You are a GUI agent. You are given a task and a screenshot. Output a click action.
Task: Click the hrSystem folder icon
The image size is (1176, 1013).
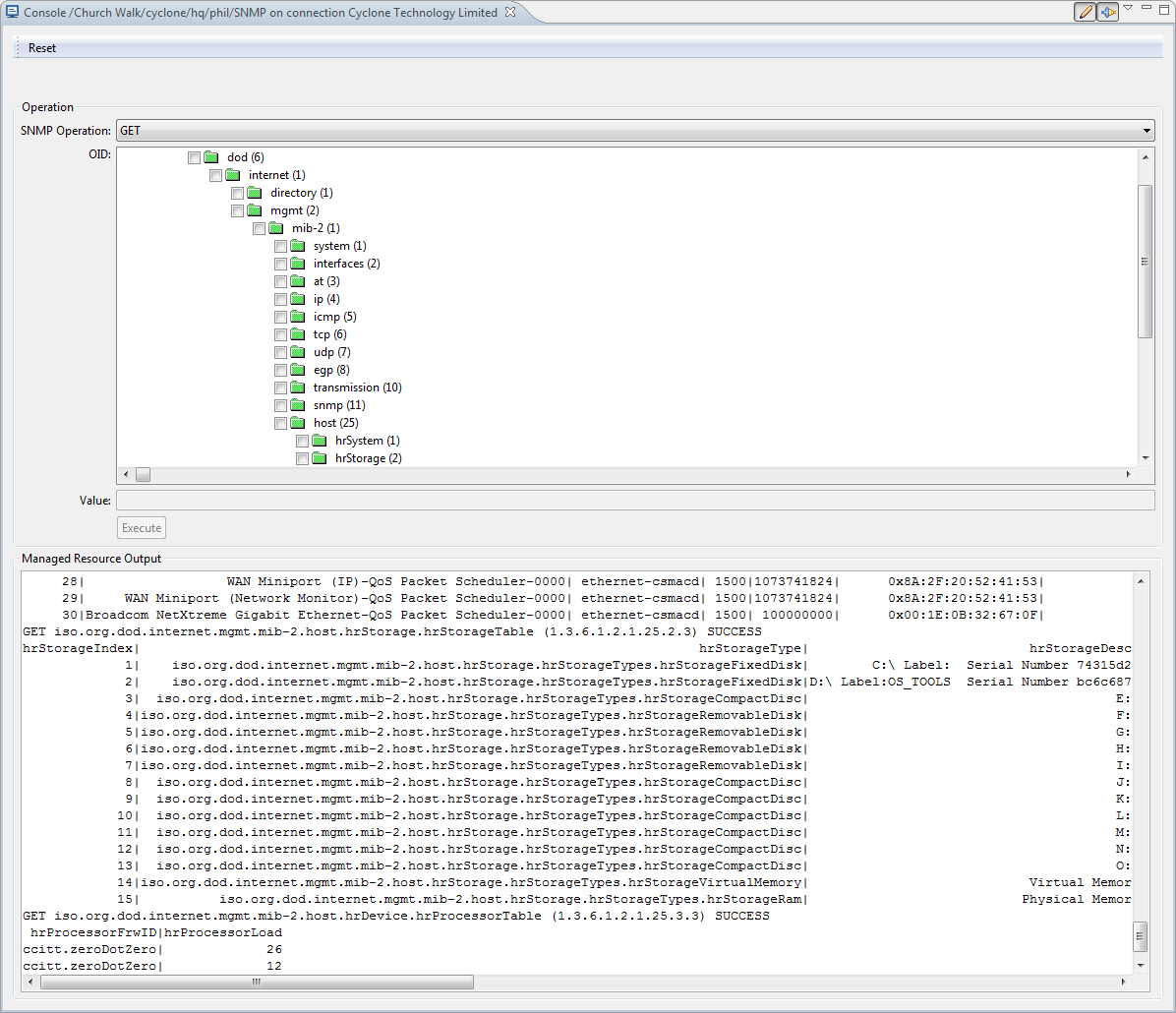[x=320, y=442]
